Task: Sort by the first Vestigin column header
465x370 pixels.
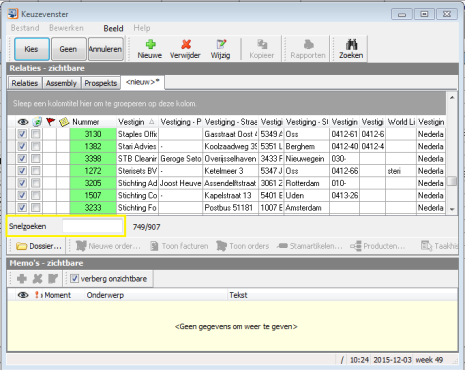Action: click(137, 122)
